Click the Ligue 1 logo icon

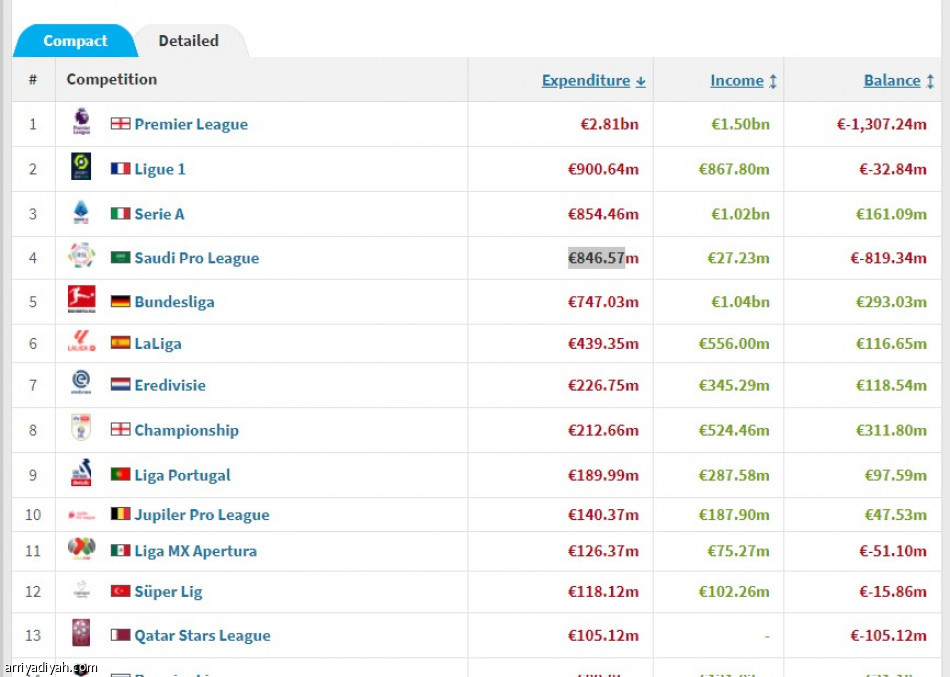point(81,168)
